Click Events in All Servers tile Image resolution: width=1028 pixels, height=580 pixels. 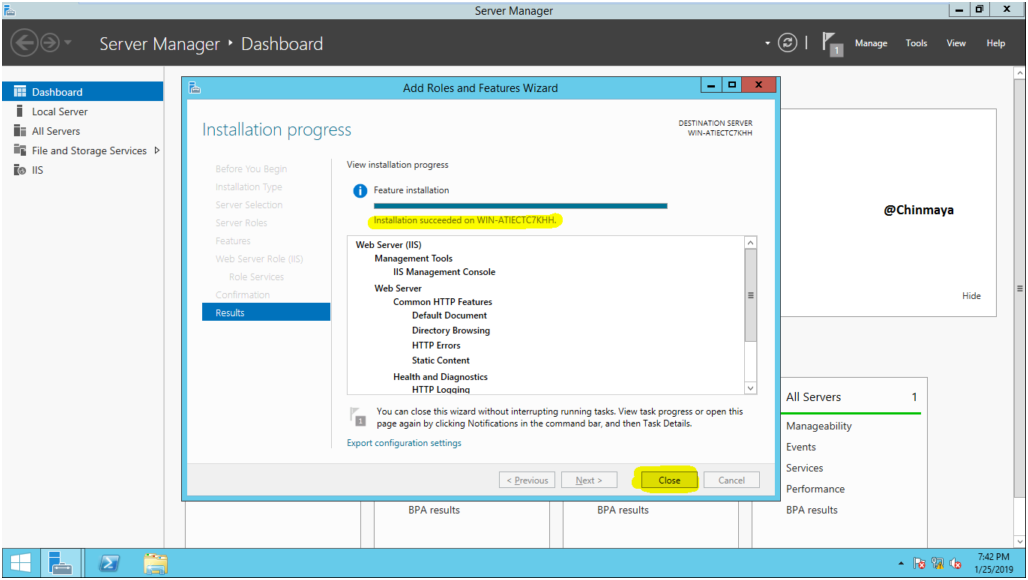click(801, 447)
